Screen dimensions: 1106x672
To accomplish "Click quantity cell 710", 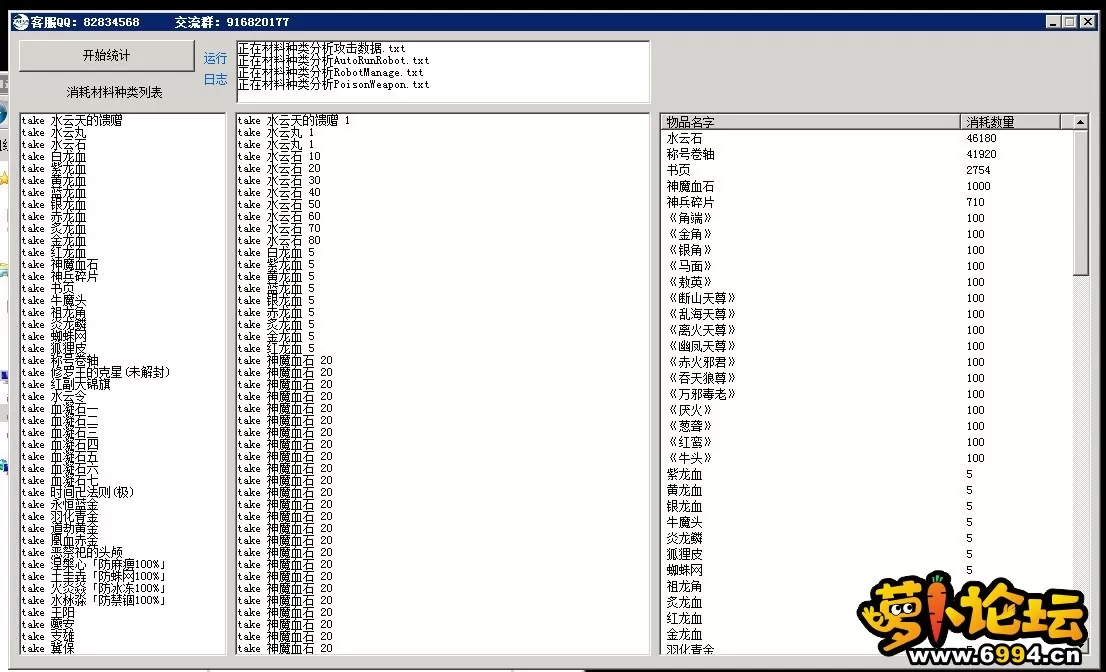I will (x=976, y=202).
